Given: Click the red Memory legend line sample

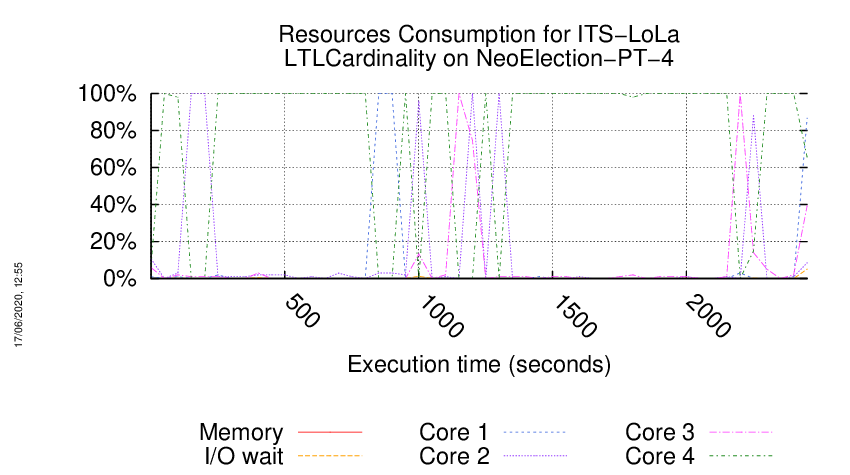Looking at the screenshot, I should [x=330, y=432].
